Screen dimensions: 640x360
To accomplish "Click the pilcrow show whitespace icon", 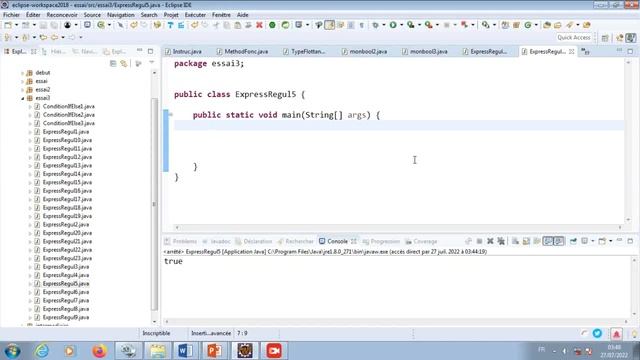I will pyautogui.click(x=362, y=25).
